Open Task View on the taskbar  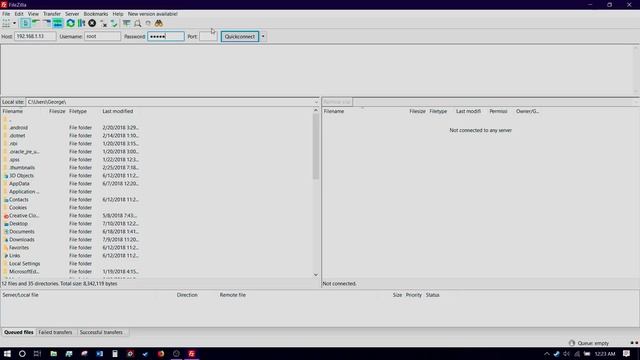pyautogui.click(x=37, y=354)
